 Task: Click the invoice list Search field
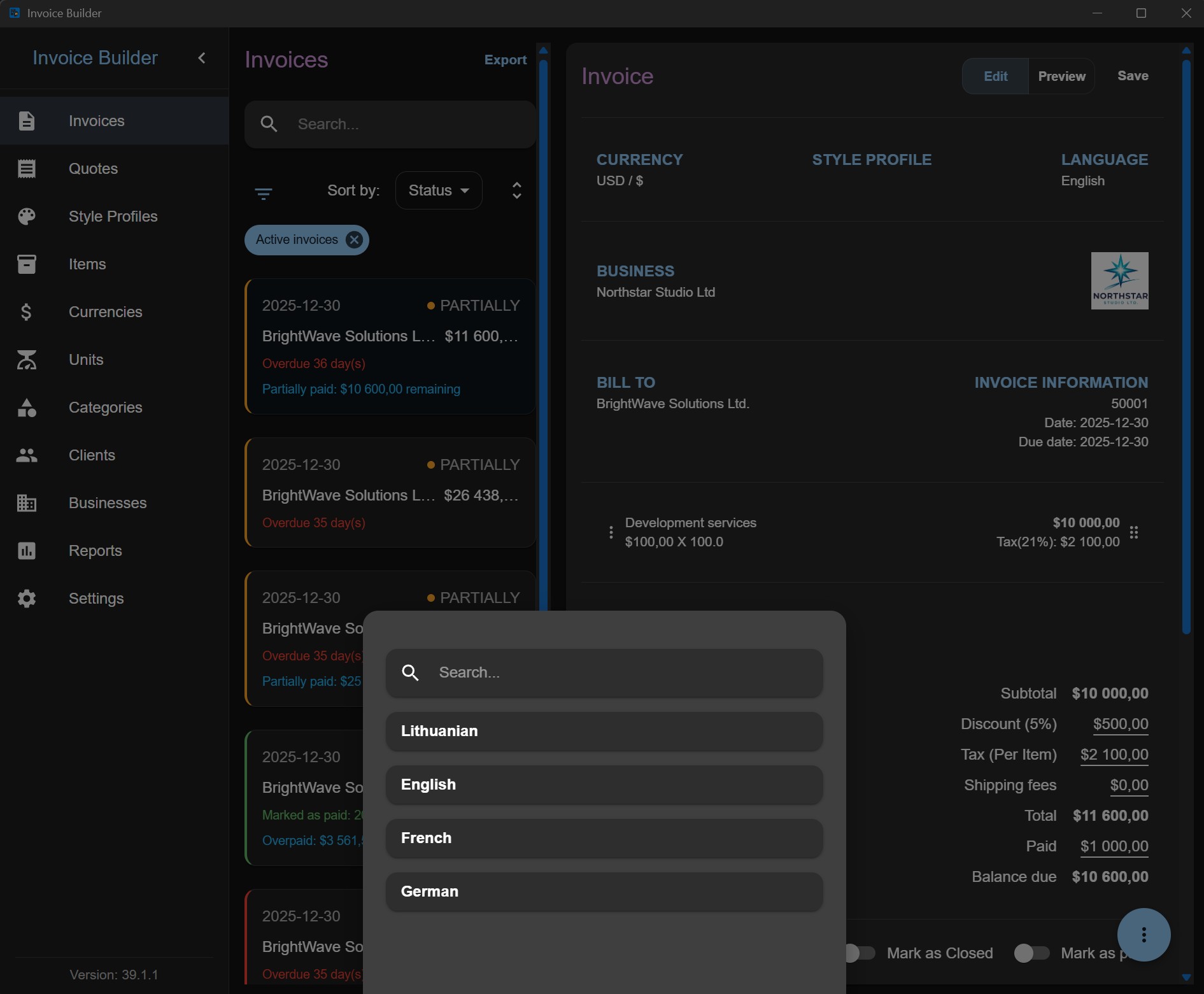pyautogui.click(x=390, y=124)
